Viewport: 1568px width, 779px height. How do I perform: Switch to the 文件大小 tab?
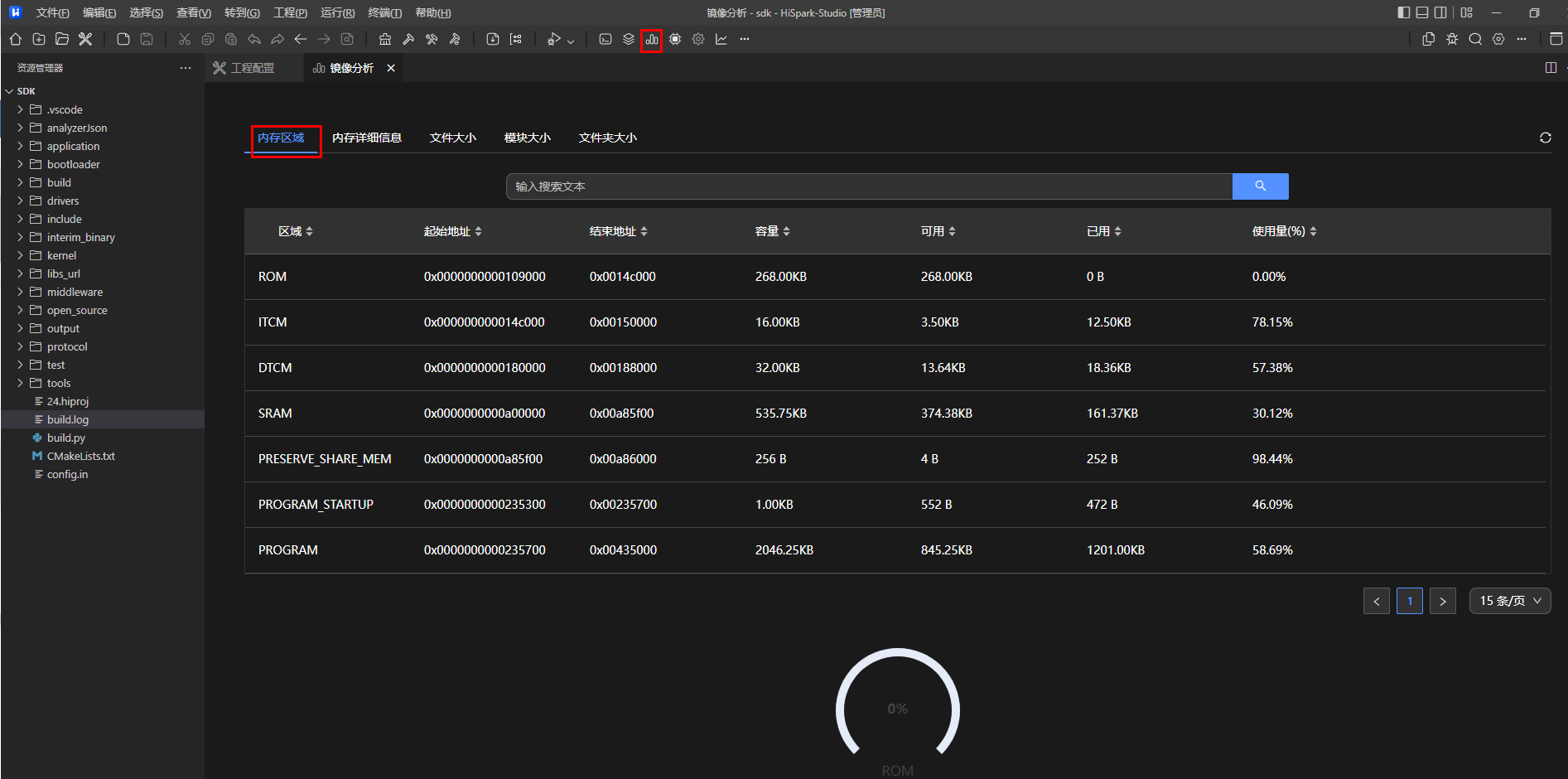(x=453, y=138)
